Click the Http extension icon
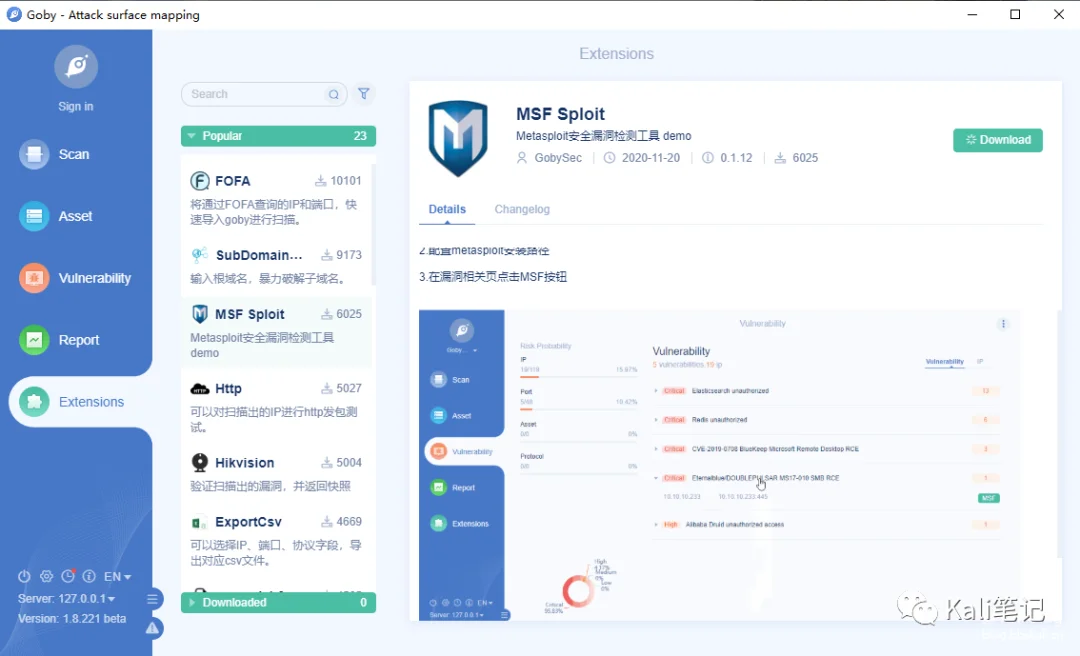The width and height of the screenshot is (1080, 656). pyautogui.click(x=200, y=389)
